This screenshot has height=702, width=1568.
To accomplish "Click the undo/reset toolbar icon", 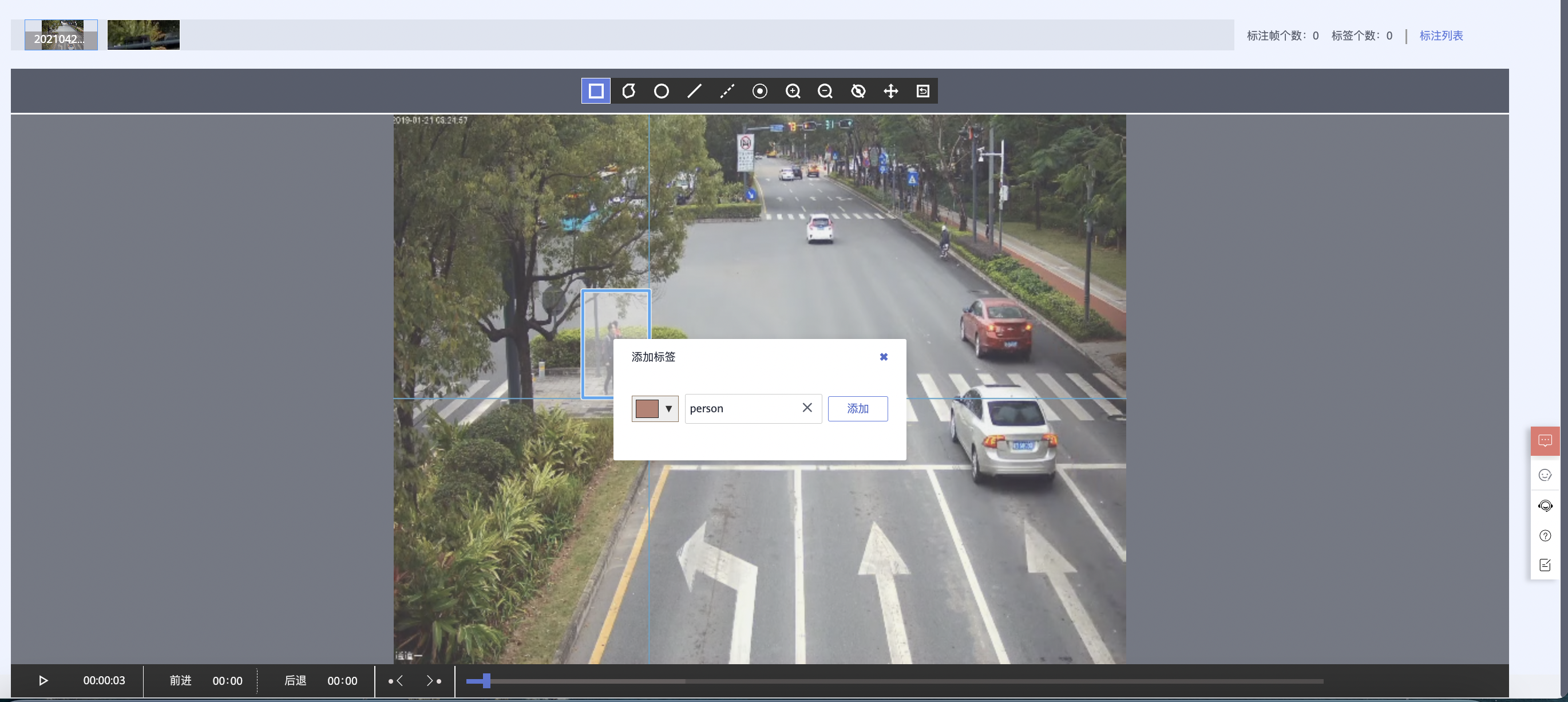I will click(x=923, y=91).
